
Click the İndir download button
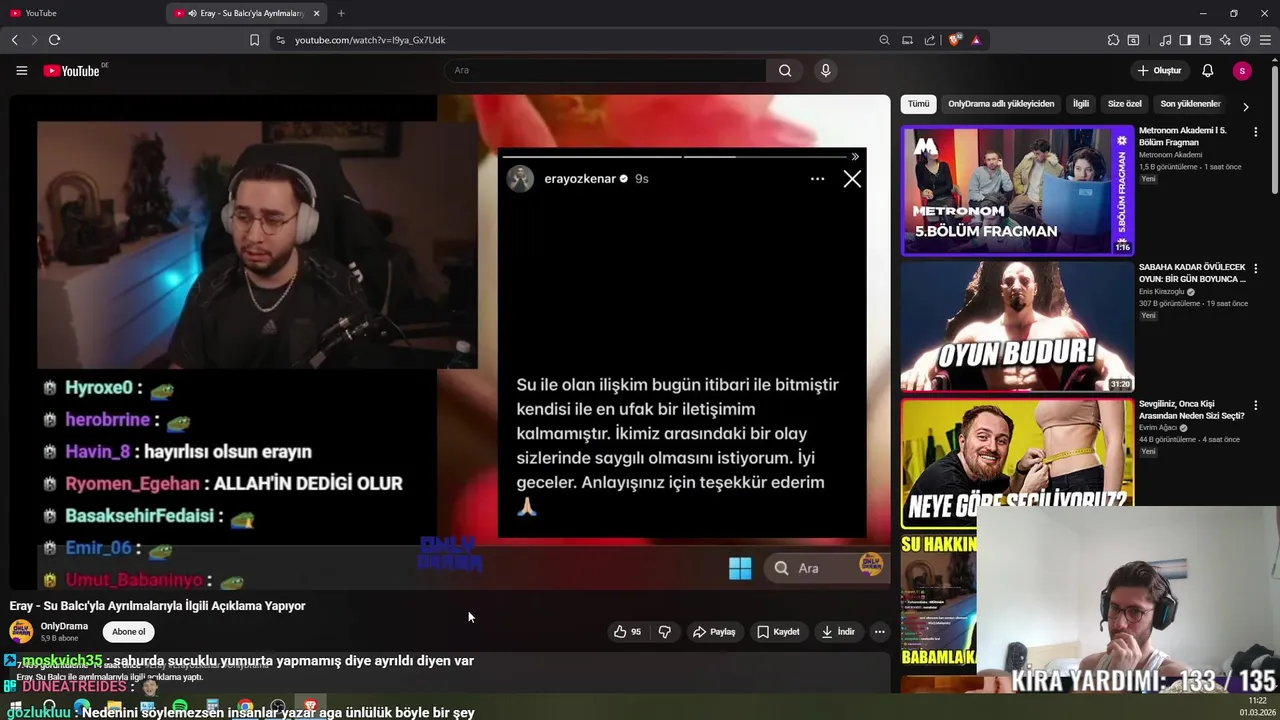(838, 632)
